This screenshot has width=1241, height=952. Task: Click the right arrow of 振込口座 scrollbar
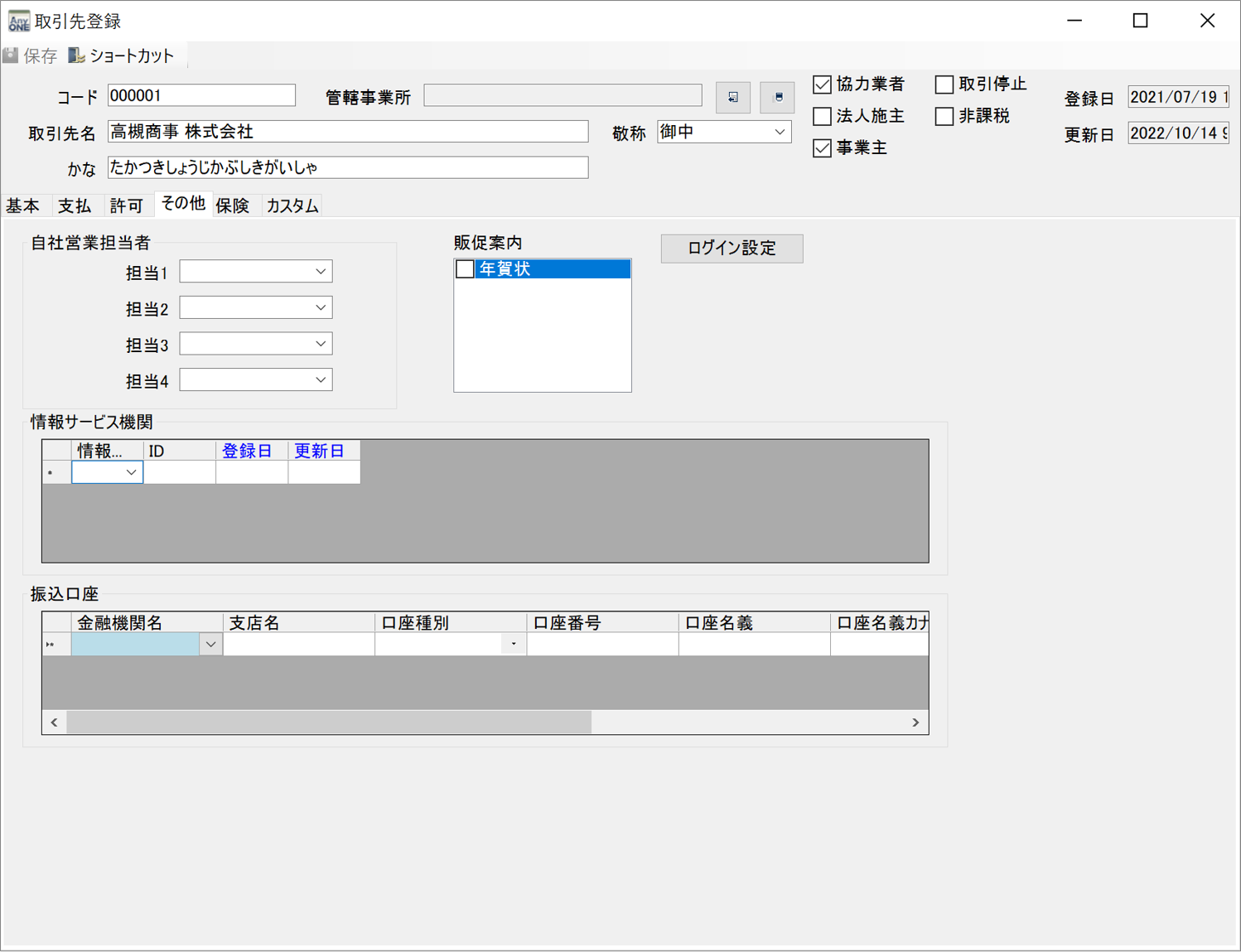coord(915,722)
